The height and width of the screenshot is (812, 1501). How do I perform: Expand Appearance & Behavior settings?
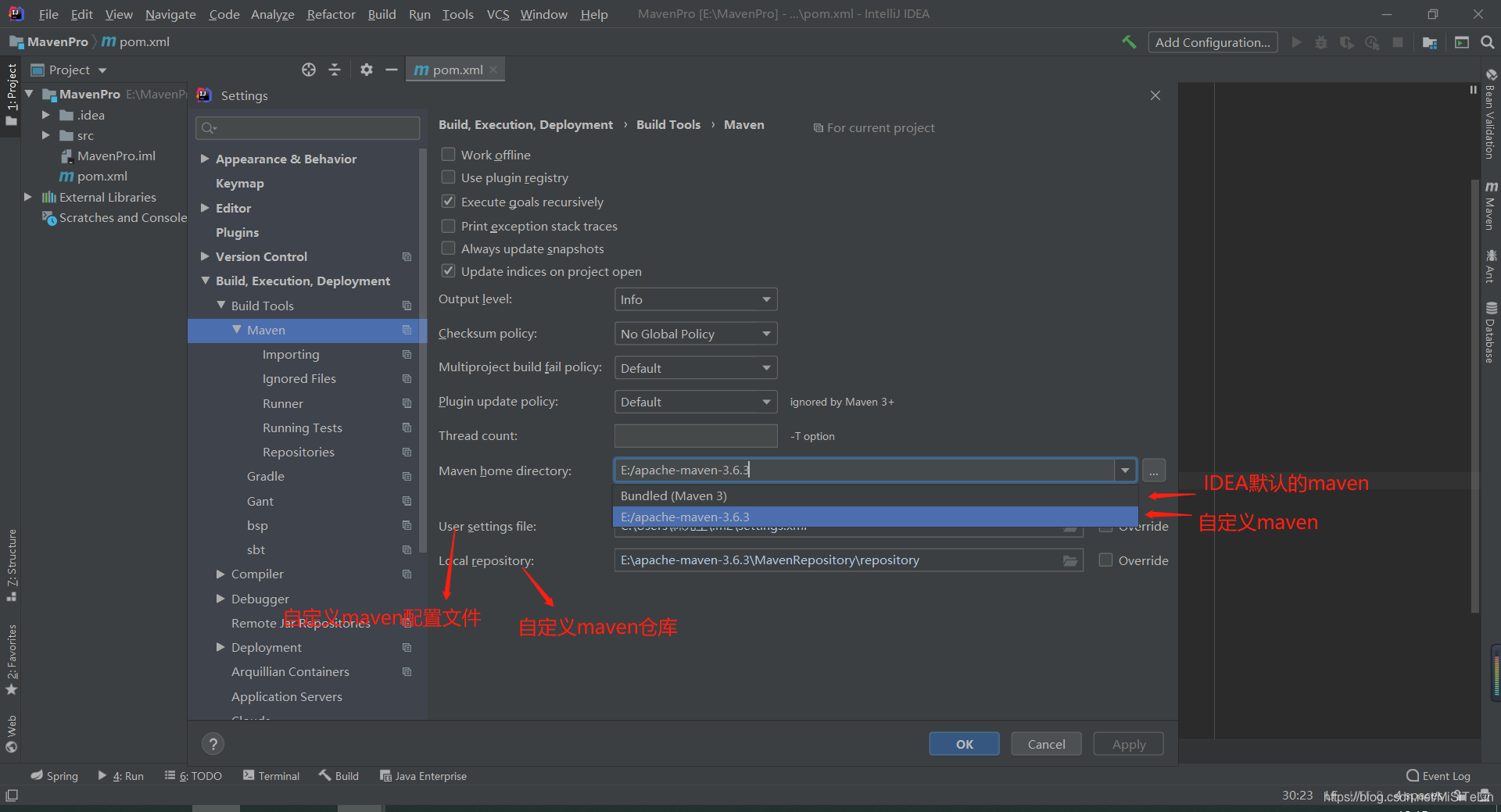[x=205, y=159]
